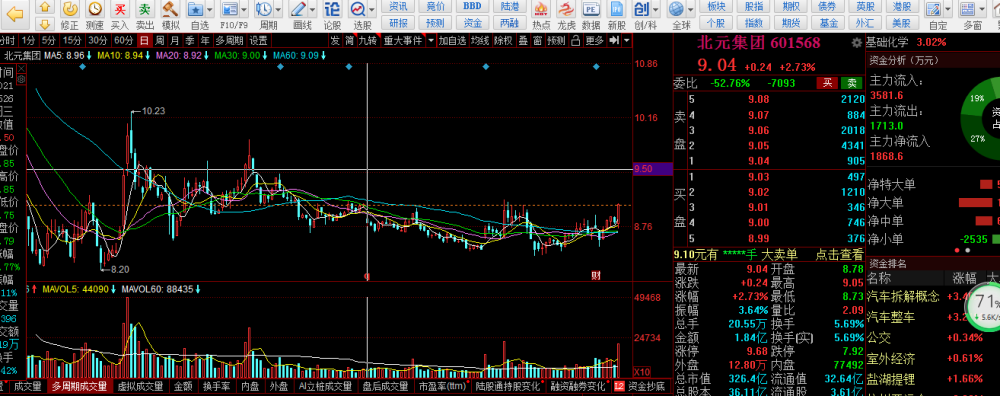The image size is (1000, 396).
Task: Toggle the chart lock icon
Action: 576,40
